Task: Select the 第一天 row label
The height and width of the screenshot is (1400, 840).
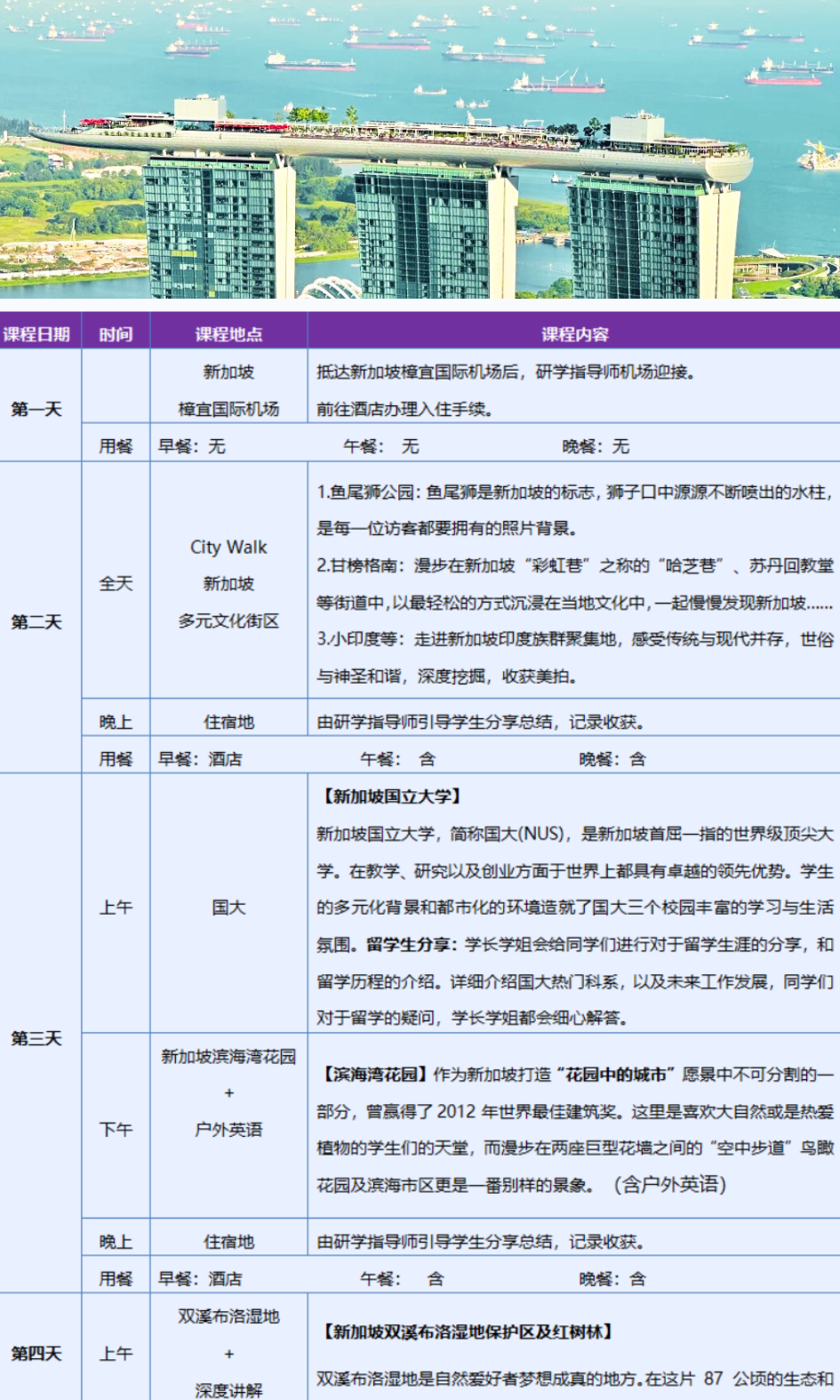Action: coord(36,409)
